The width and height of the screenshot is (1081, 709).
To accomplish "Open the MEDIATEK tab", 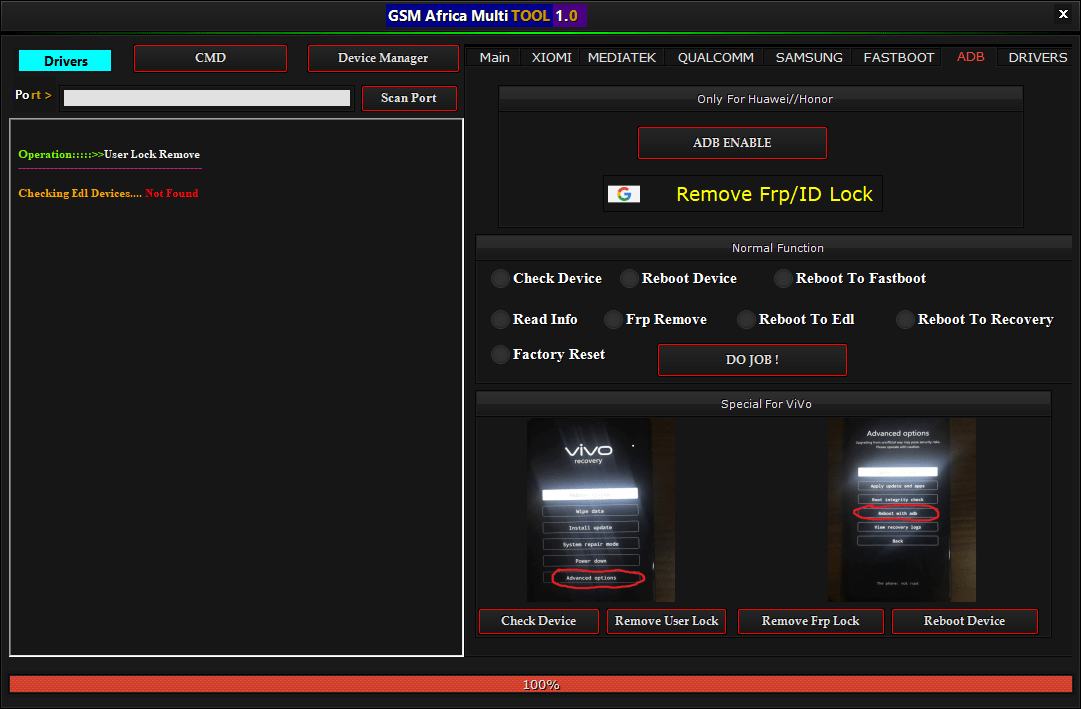I will pyautogui.click(x=622, y=57).
